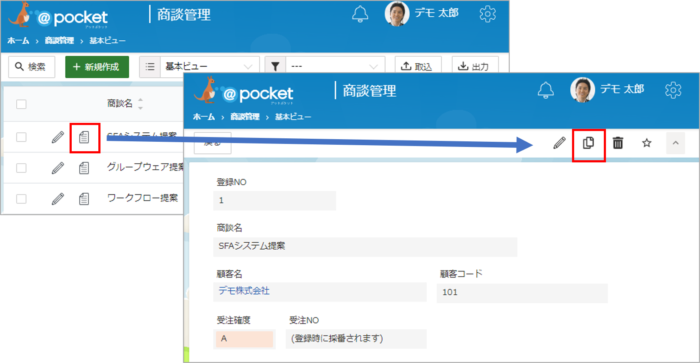Click ホーム breadcrumb in the front window
This screenshot has width=700, height=363.
coord(204,117)
